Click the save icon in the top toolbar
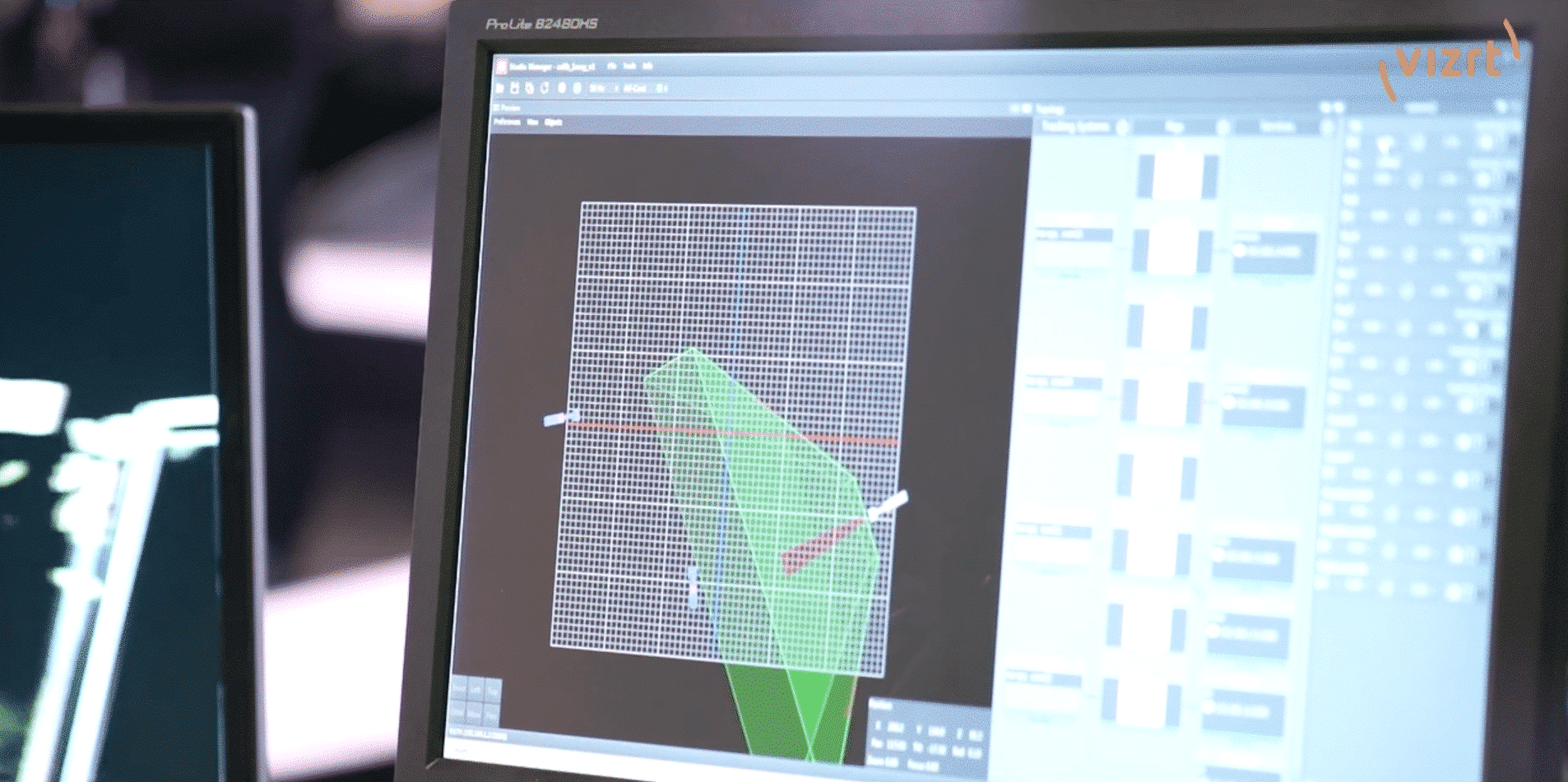1568x782 pixels. point(515,88)
